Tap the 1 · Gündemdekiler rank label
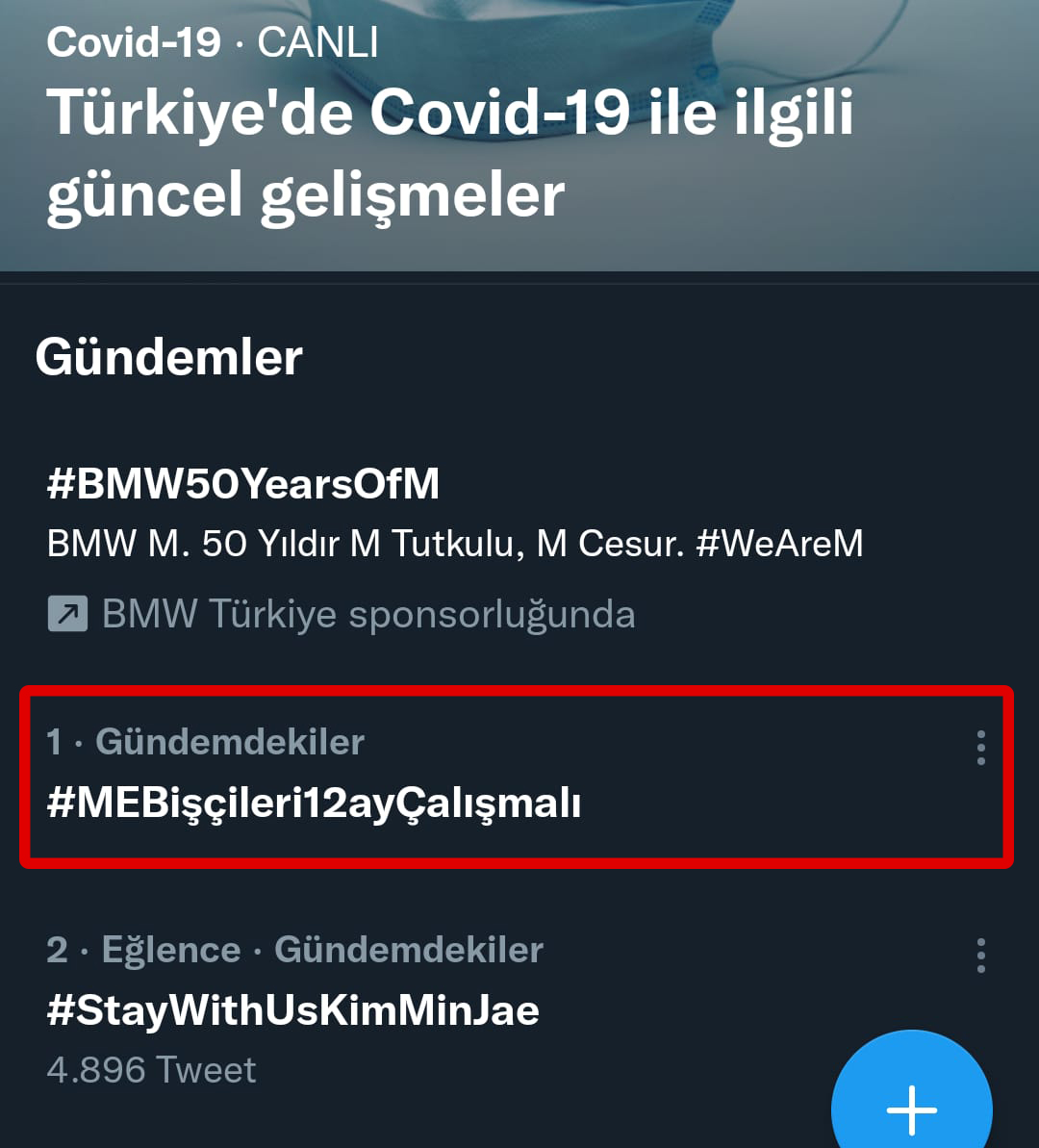The width and height of the screenshot is (1039, 1148). pos(205,742)
